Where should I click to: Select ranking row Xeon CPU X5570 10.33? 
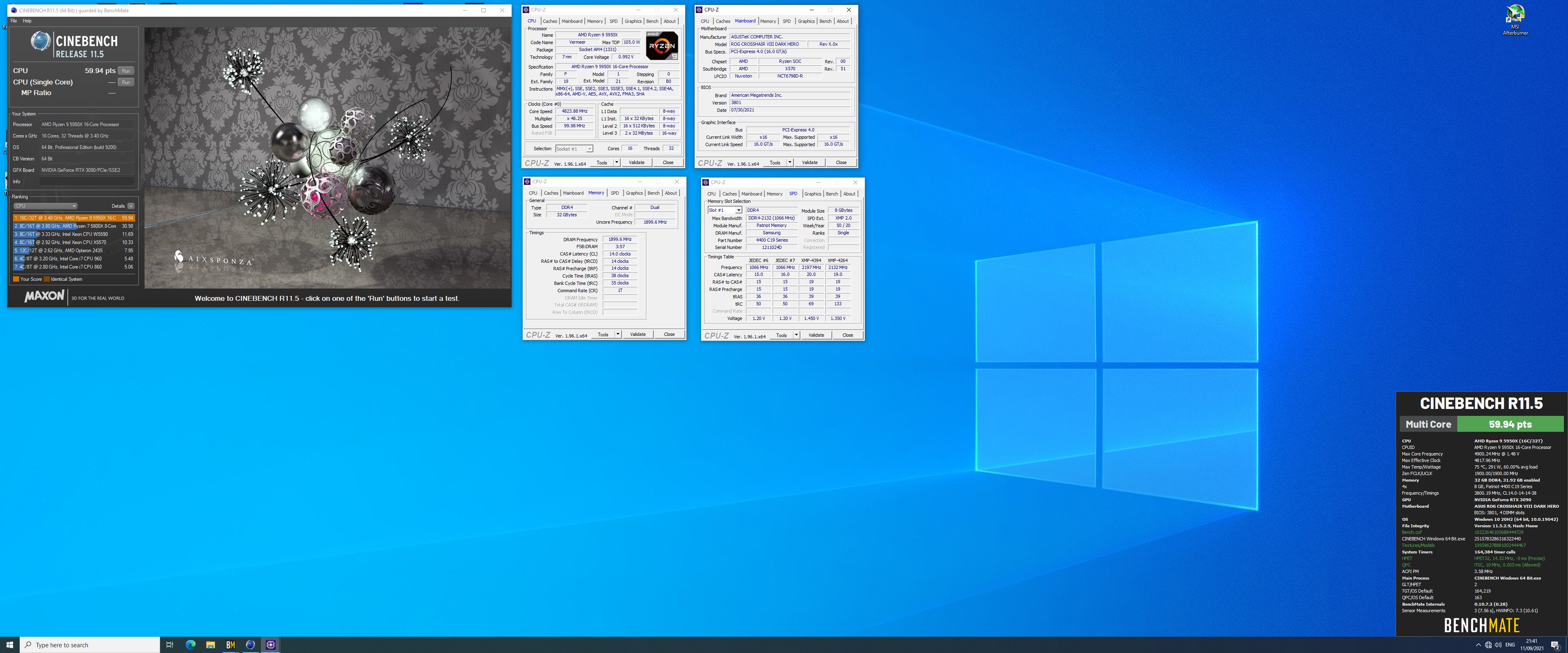[73, 242]
